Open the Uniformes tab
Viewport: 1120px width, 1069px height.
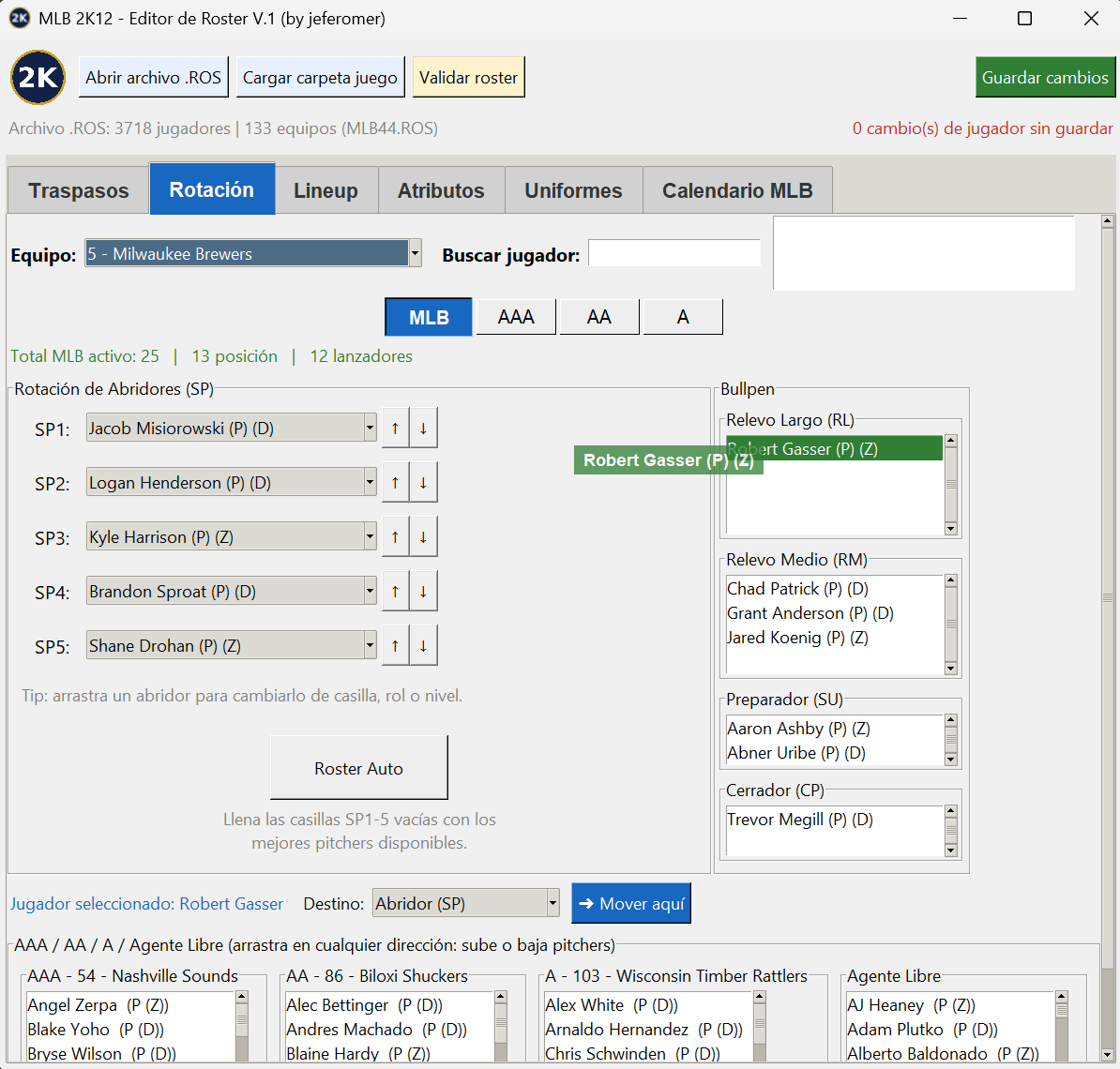(573, 190)
